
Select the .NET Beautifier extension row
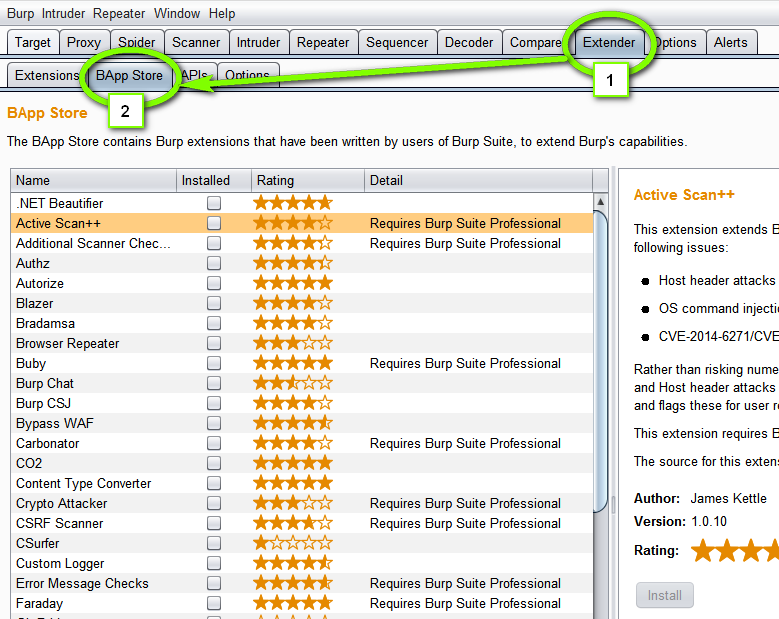302,203
